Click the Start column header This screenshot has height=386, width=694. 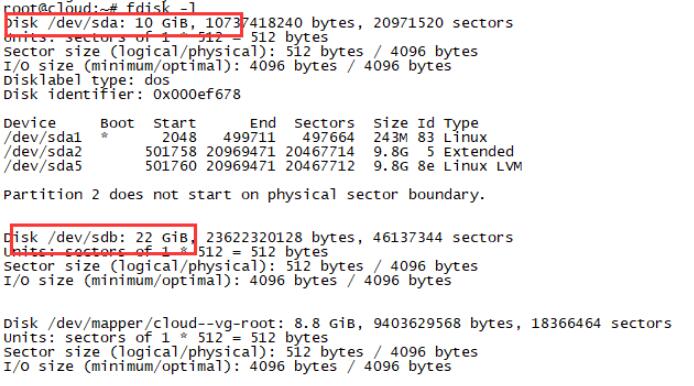tap(174, 123)
